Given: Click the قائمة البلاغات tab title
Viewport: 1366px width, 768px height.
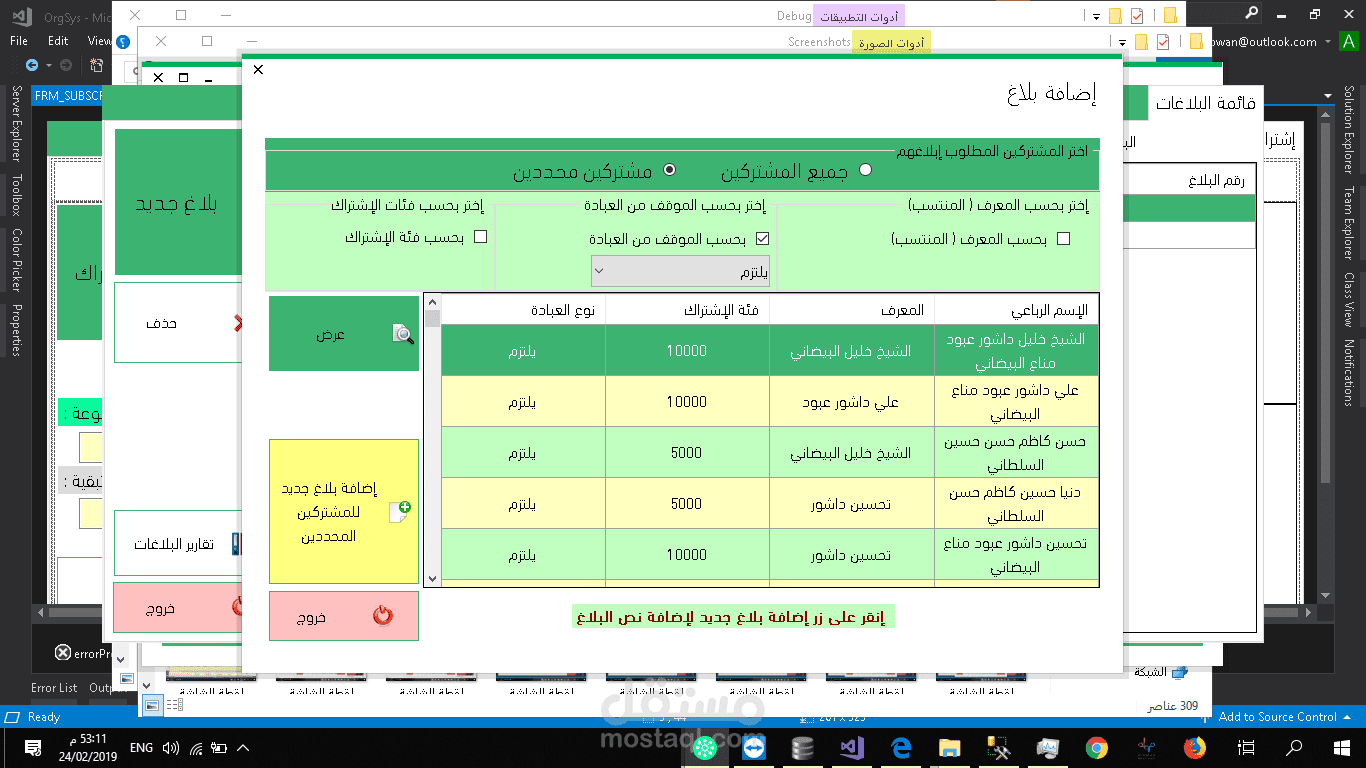Looking at the screenshot, I should coord(1205,103).
